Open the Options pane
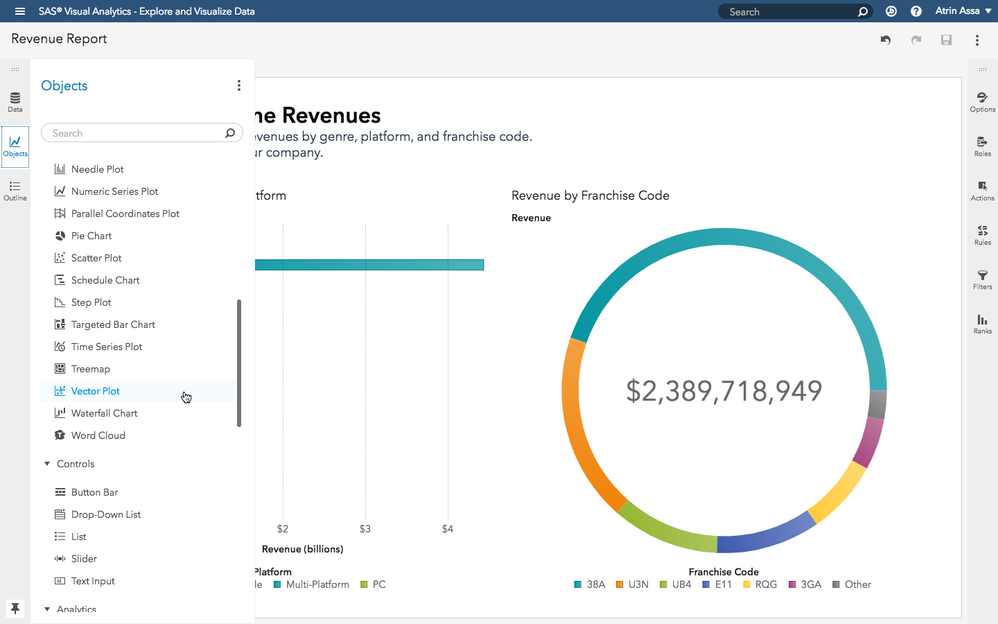998x624 pixels. click(982, 102)
